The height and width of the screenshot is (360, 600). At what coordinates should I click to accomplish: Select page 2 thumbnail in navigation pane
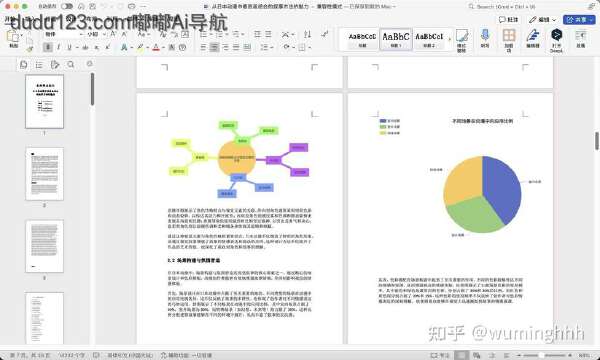(x=44, y=174)
